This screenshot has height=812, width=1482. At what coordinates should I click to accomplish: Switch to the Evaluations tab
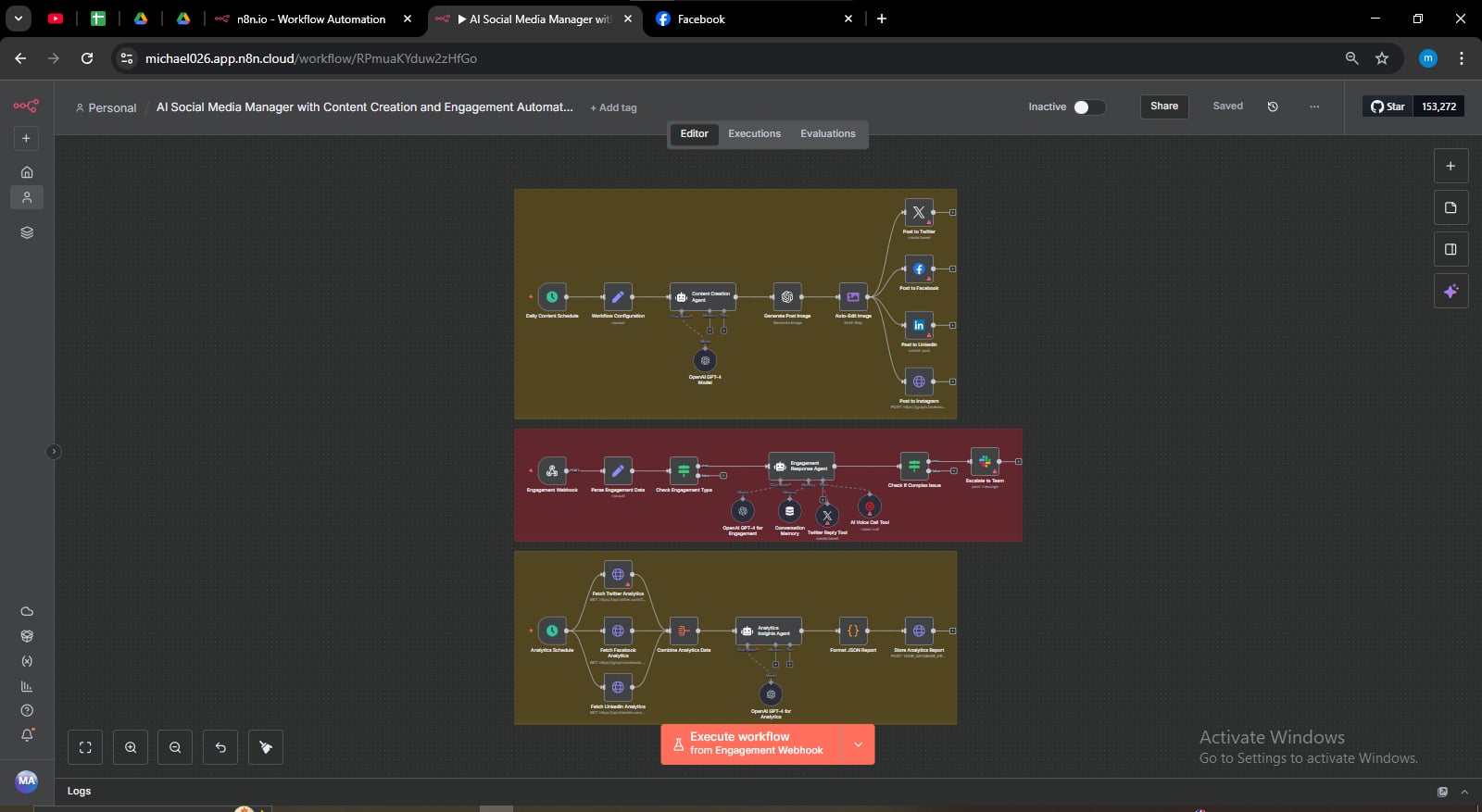(x=828, y=134)
